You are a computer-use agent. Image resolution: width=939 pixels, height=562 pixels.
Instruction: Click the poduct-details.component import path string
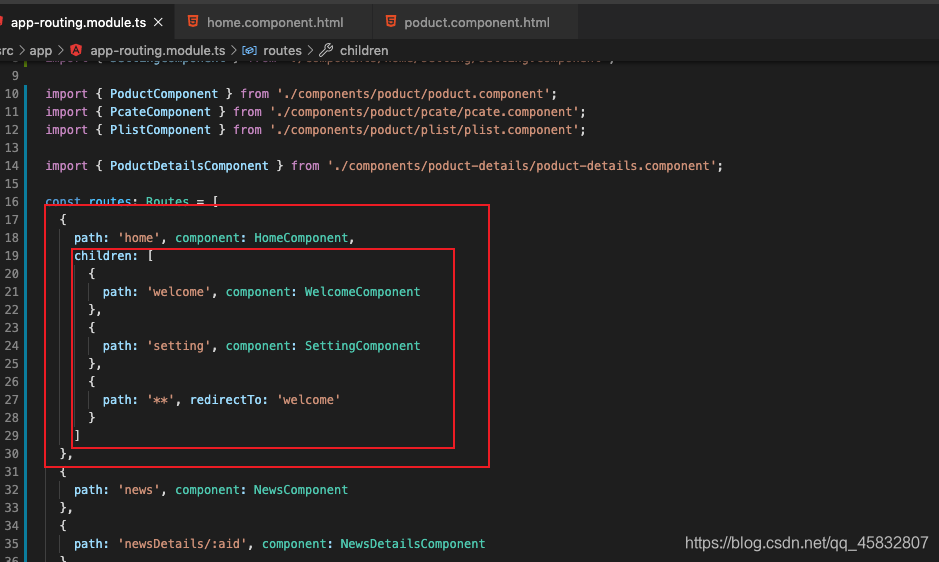(522, 165)
